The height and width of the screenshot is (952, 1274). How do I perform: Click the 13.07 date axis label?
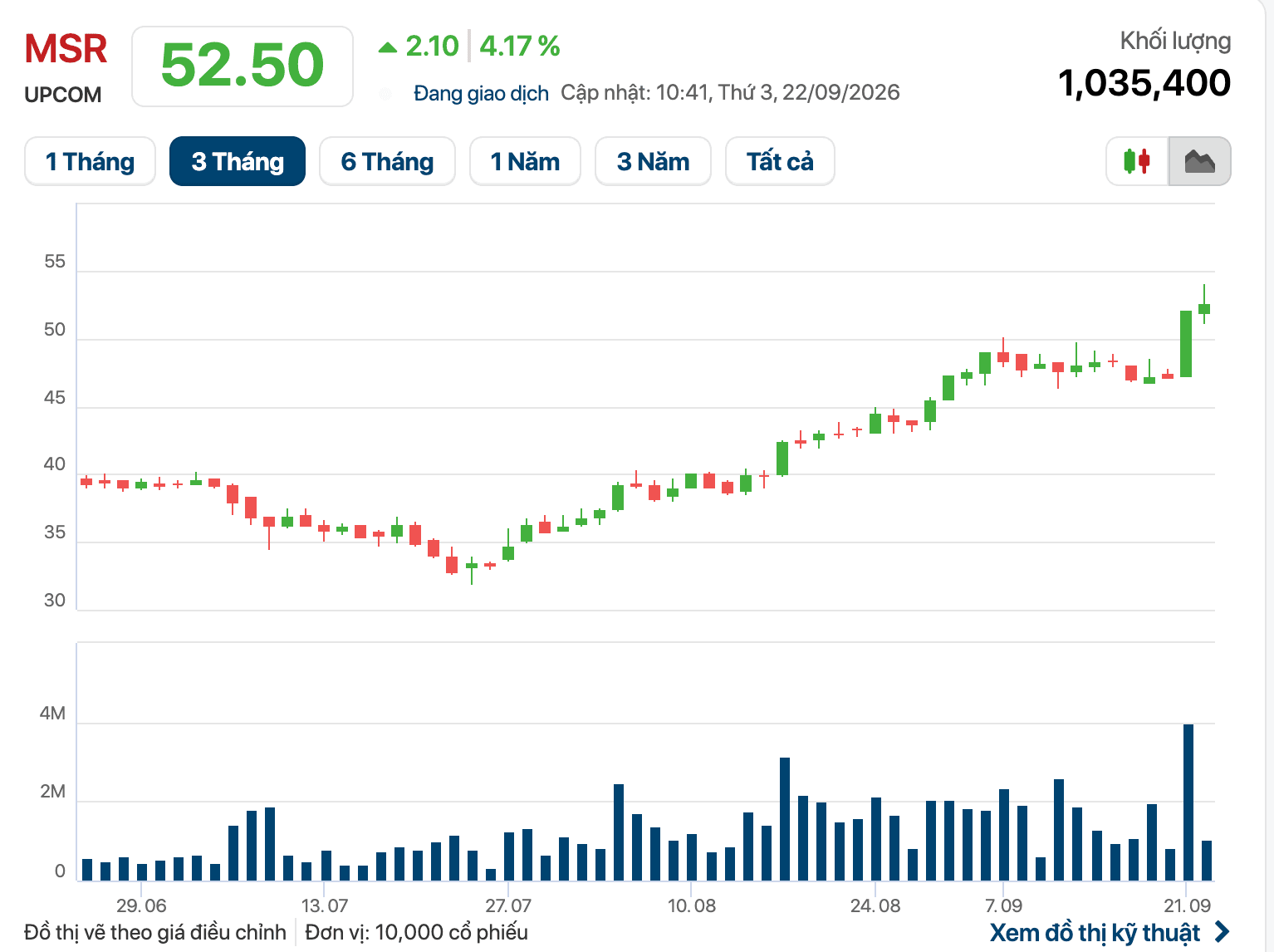point(325,905)
